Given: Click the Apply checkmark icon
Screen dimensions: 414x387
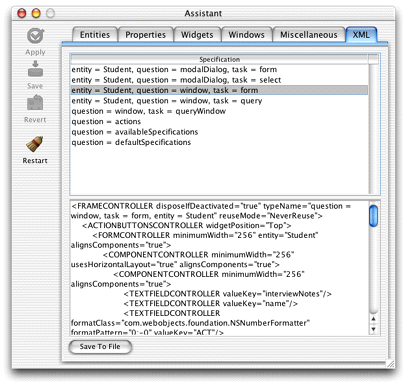Looking at the screenshot, I should (35, 36).
